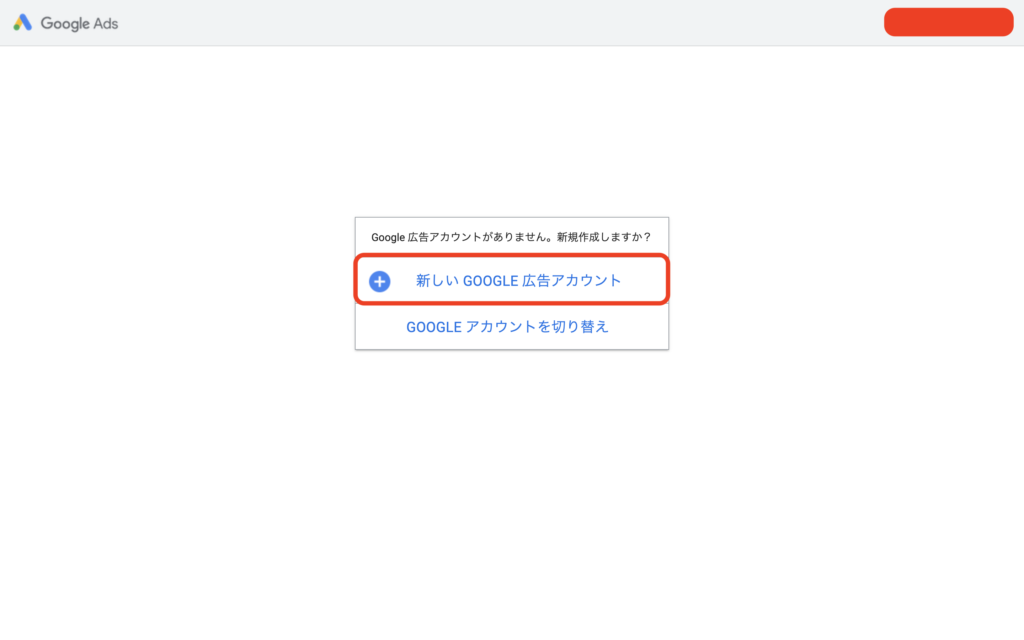Click the Google Ads wordmark in header
The width and height of the screenshot is (1024, 640).
click(x=79, y=24)
